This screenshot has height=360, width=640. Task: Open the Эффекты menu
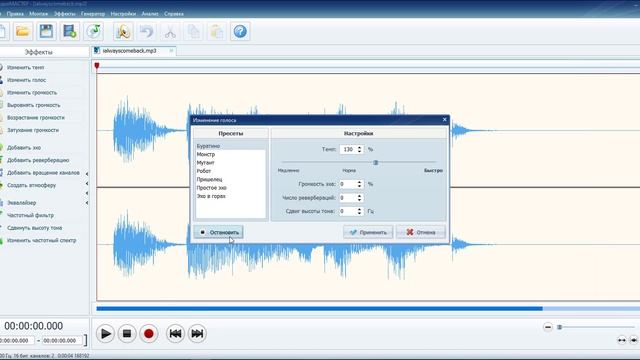point(64,14)
